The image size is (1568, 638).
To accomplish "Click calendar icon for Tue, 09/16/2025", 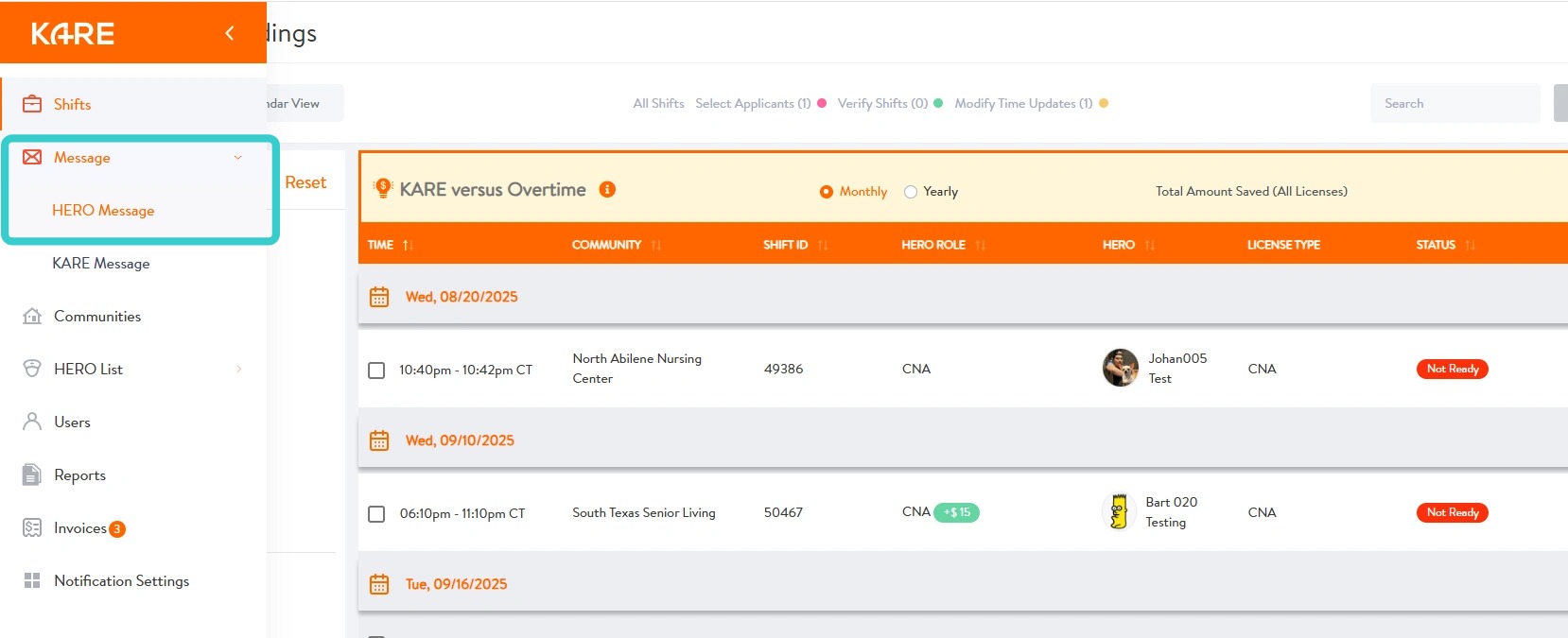I will [379, 584].
